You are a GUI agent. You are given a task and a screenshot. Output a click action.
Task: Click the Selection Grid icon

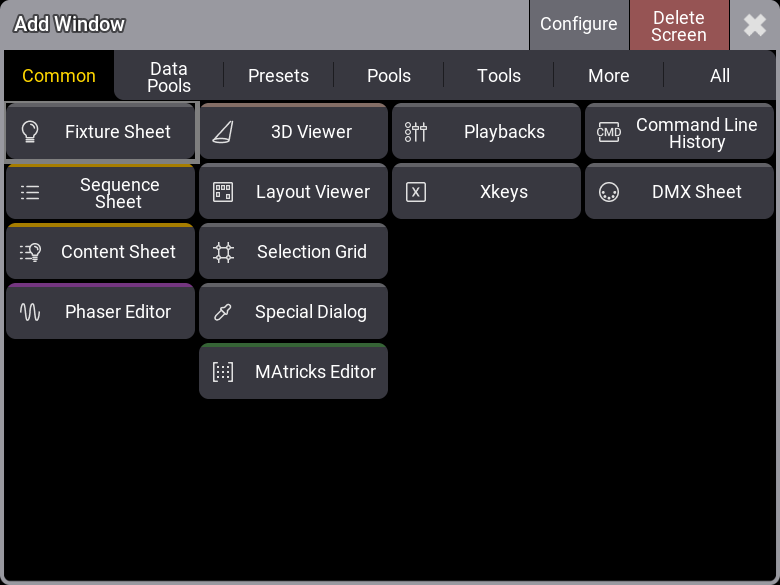pos(223,252)
